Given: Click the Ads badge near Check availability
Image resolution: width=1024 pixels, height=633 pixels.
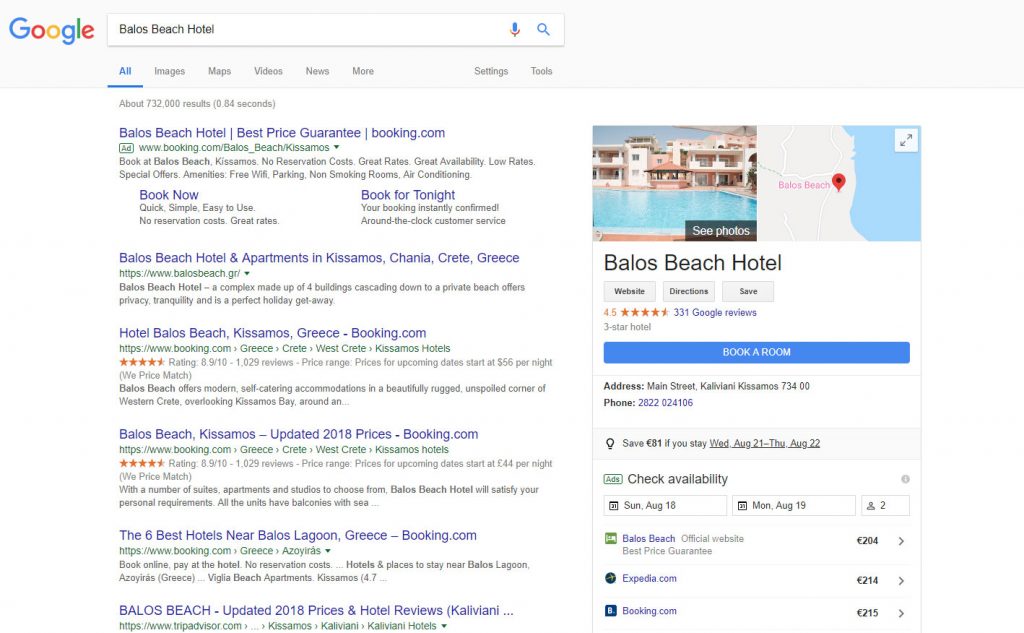Looking at the screenshot, I should point(613,479).
